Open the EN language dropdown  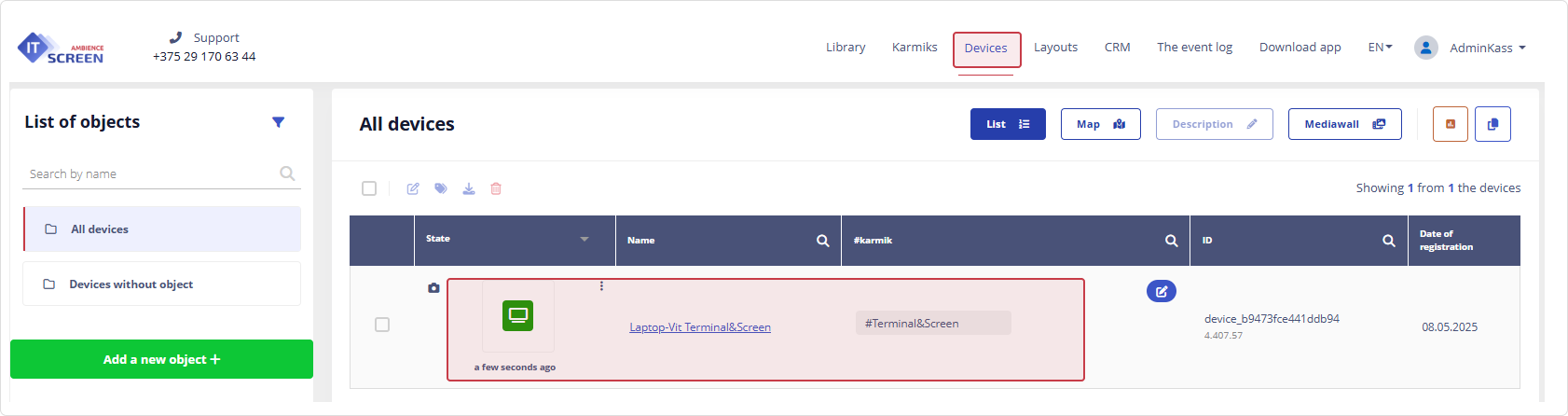[x=1380, y=48]
